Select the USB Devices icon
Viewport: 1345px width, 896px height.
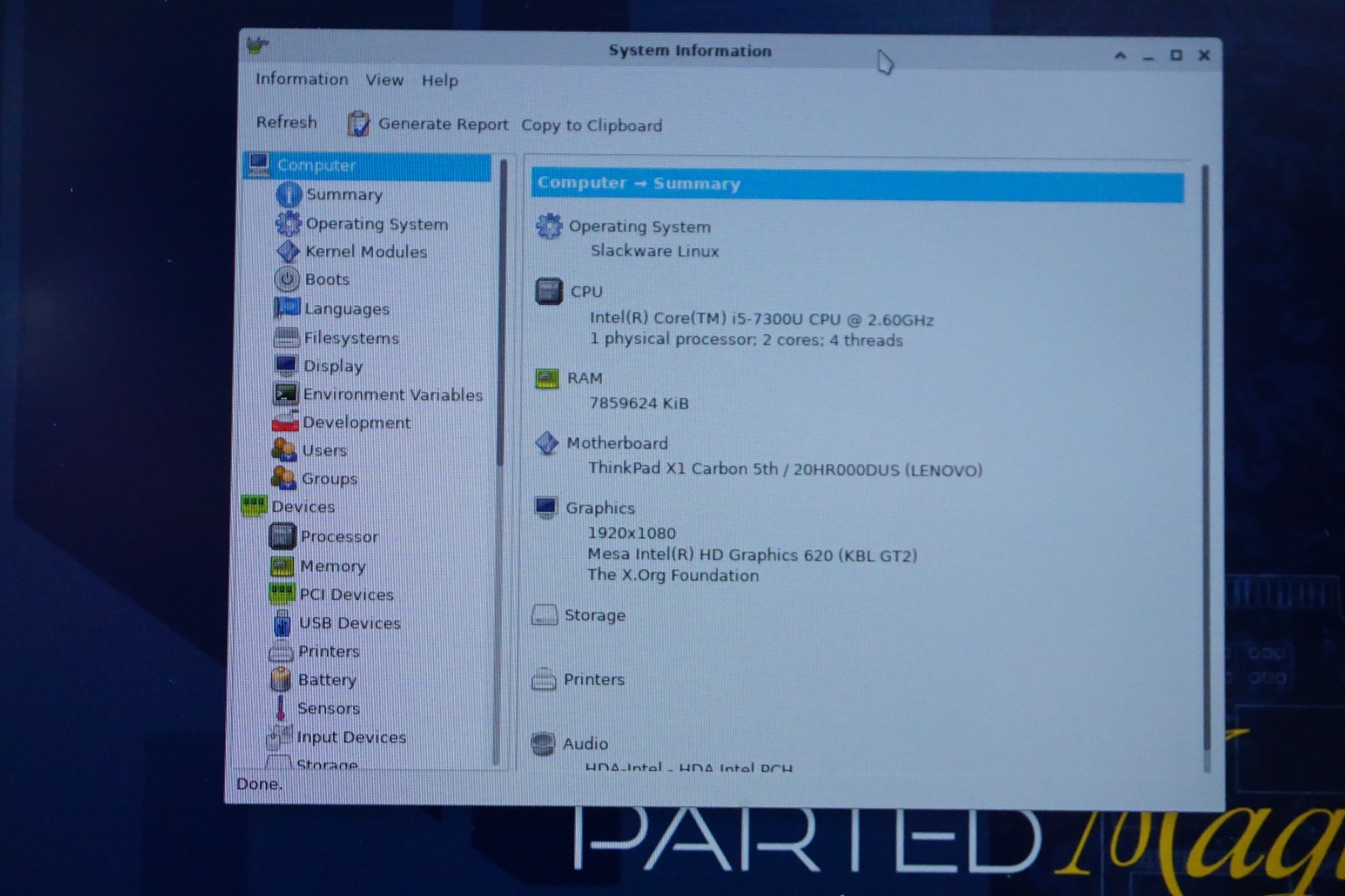[x=282, y=623]
